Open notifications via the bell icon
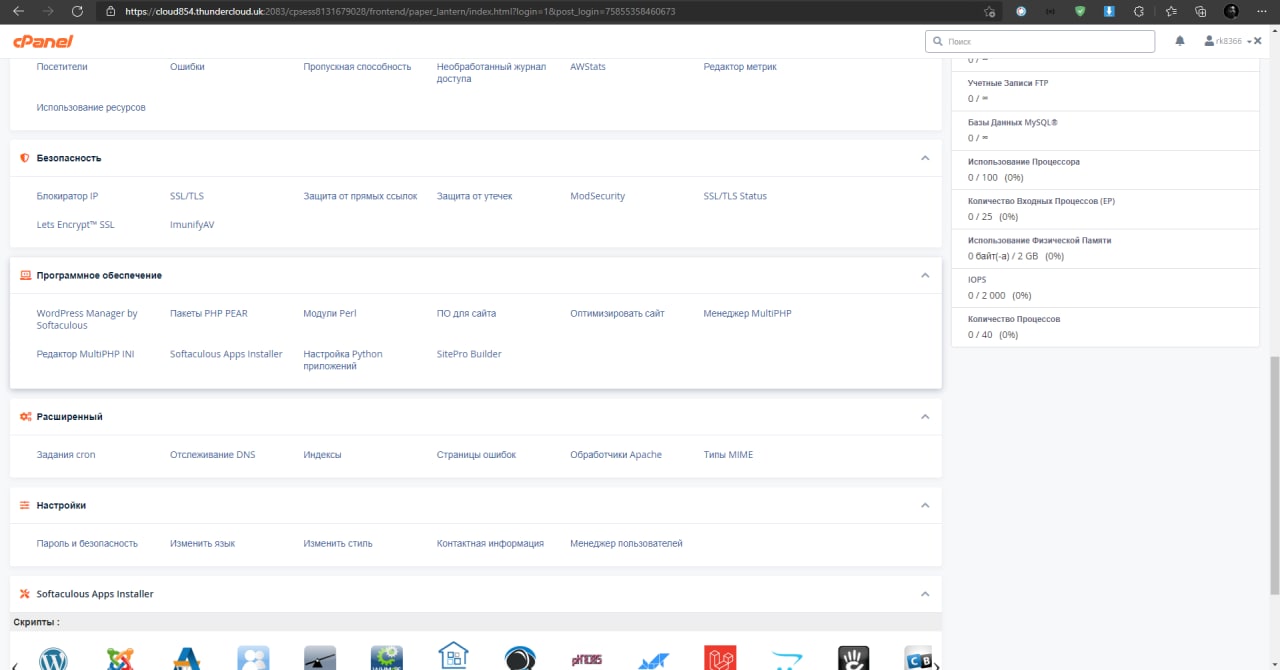 click(x=1180, y=41)
